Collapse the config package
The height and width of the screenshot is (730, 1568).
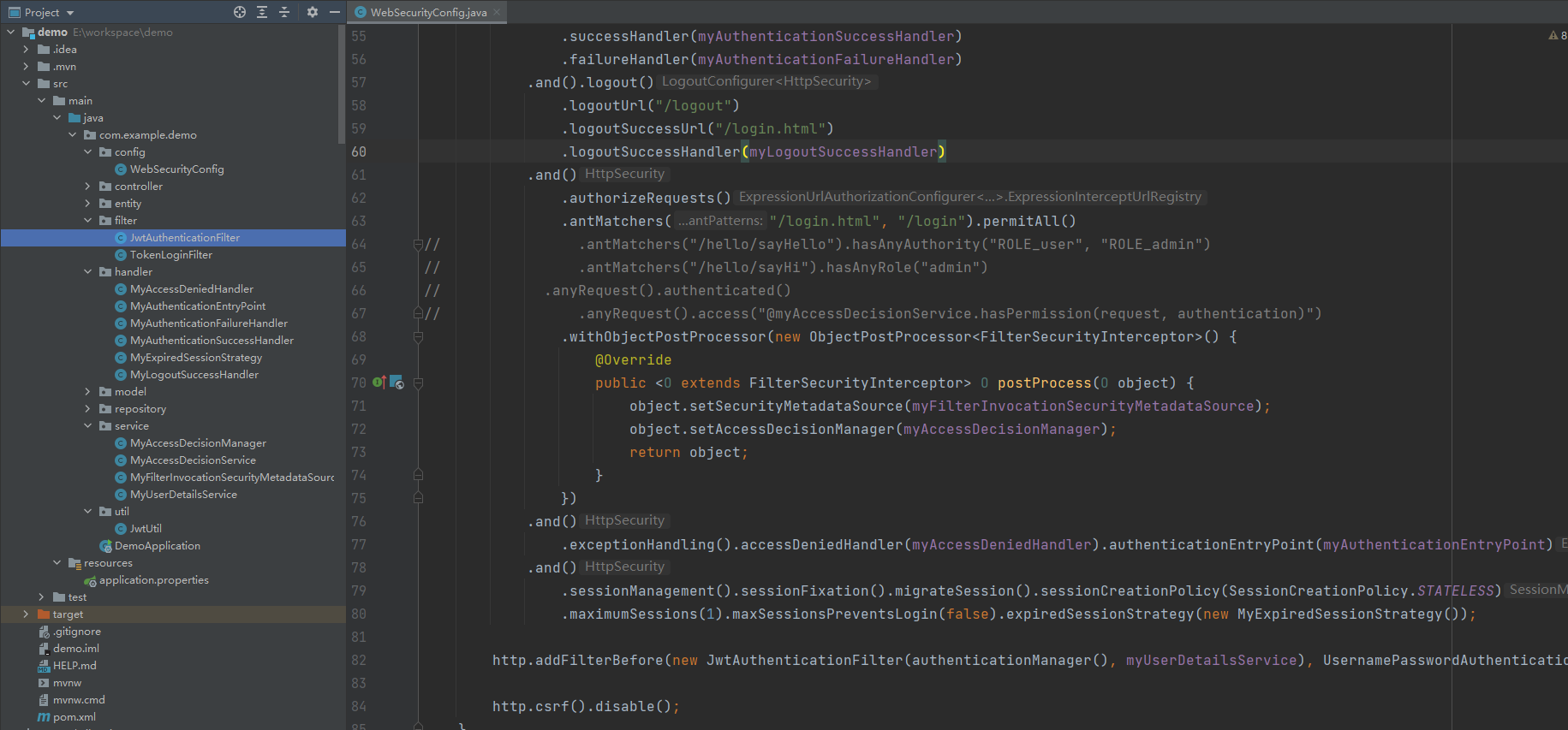tap(87, 151)
